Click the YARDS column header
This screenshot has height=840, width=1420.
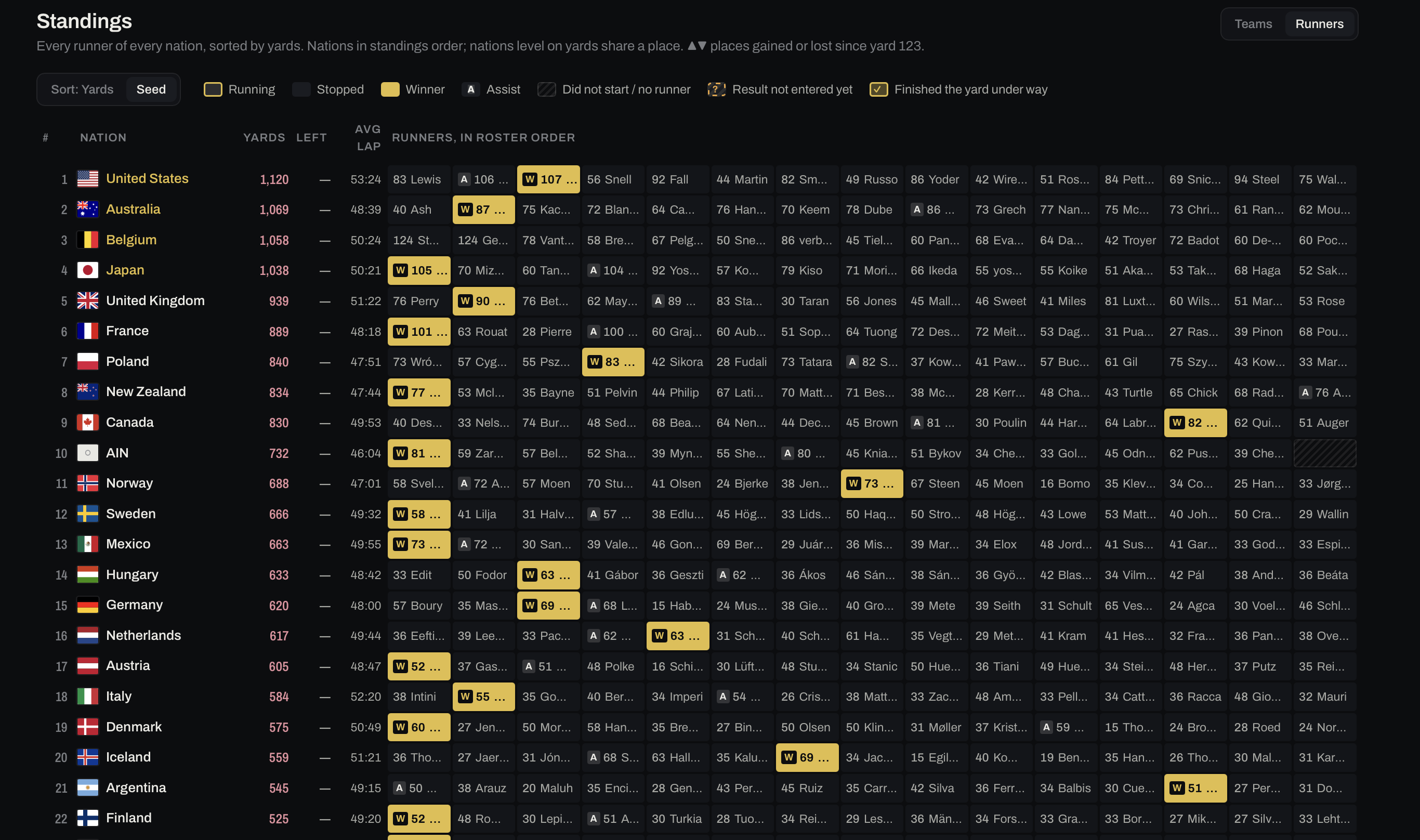click(265, 138)
